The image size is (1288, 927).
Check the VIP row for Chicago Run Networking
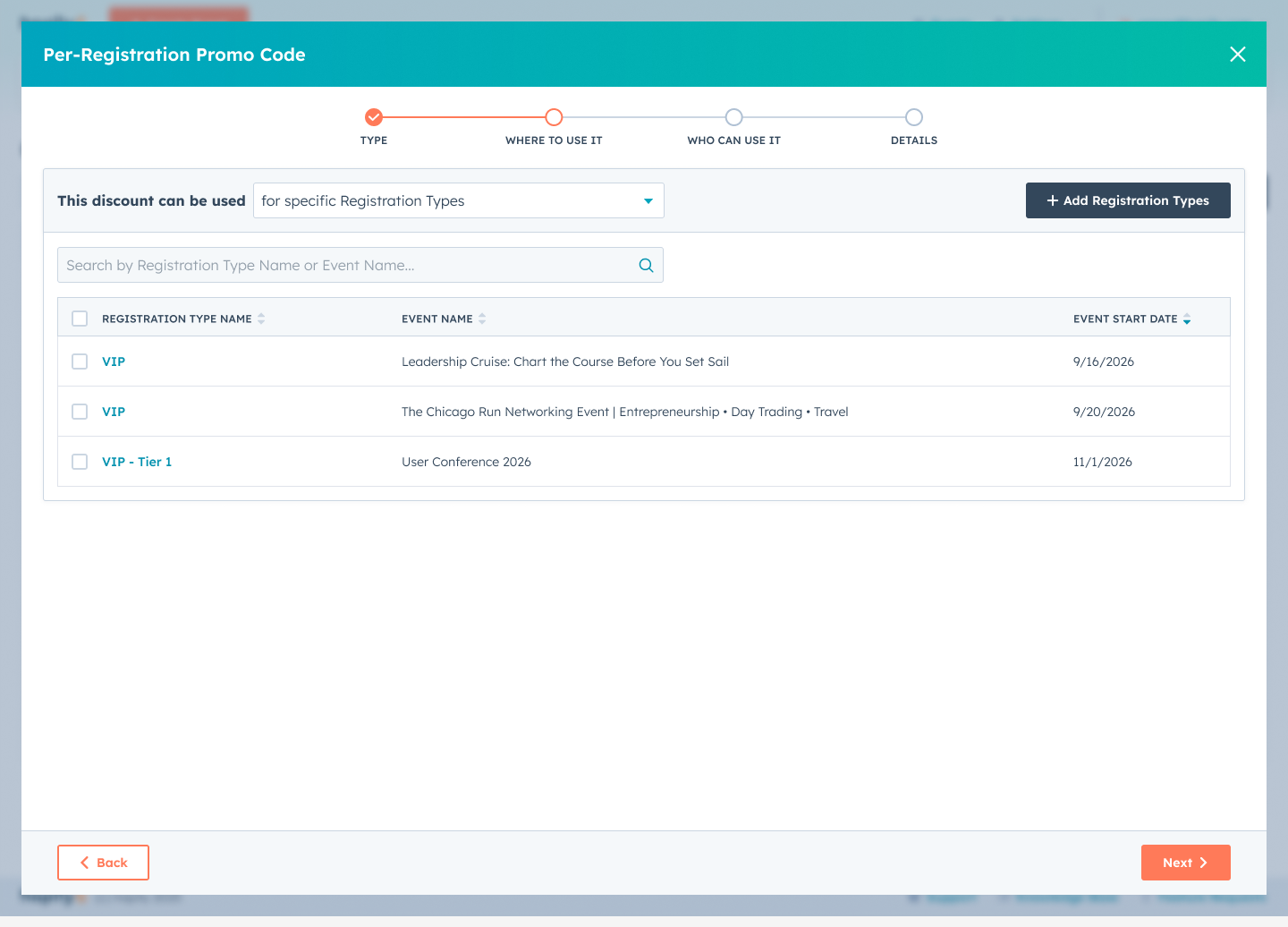[x=80, y=412]
